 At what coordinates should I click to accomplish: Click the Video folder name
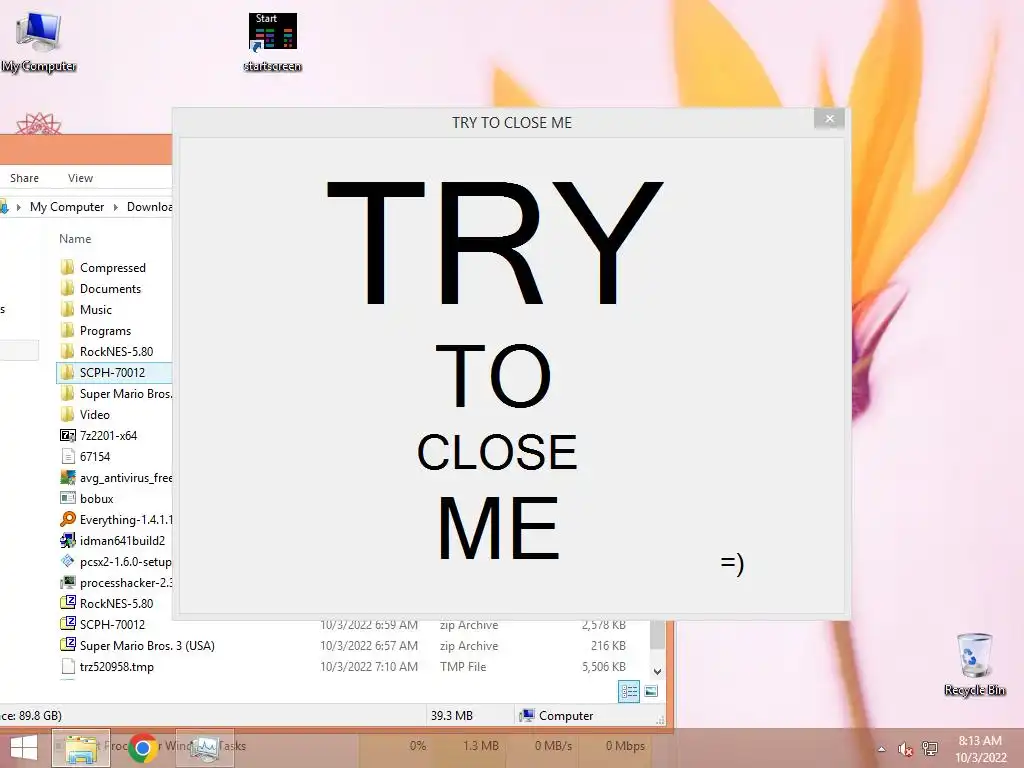pos(94,415)
